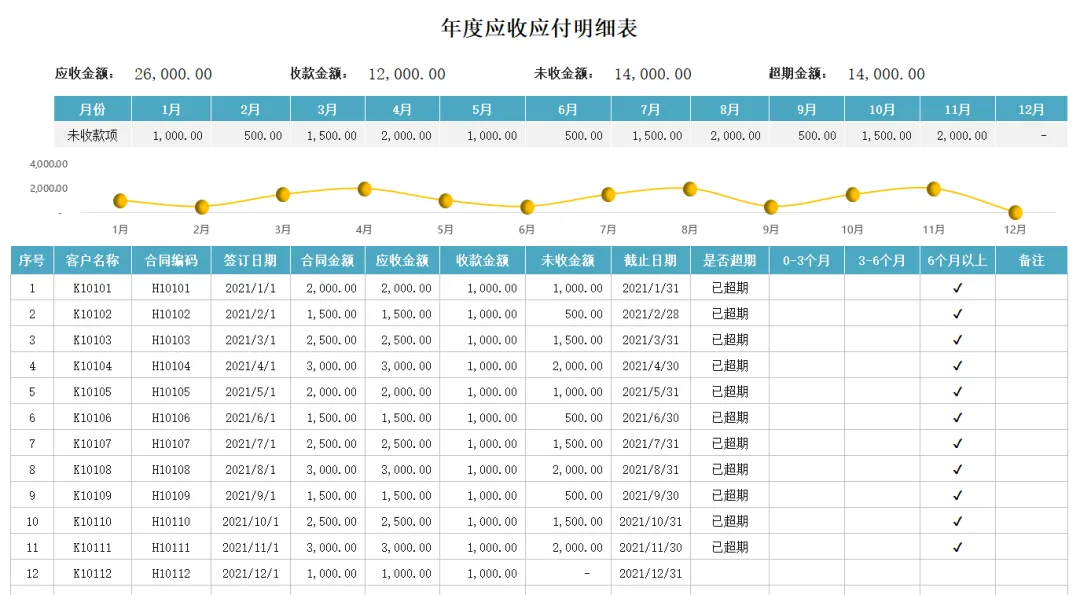
Task: Click the 未收金额 label at top
Action: coord(564,73)
